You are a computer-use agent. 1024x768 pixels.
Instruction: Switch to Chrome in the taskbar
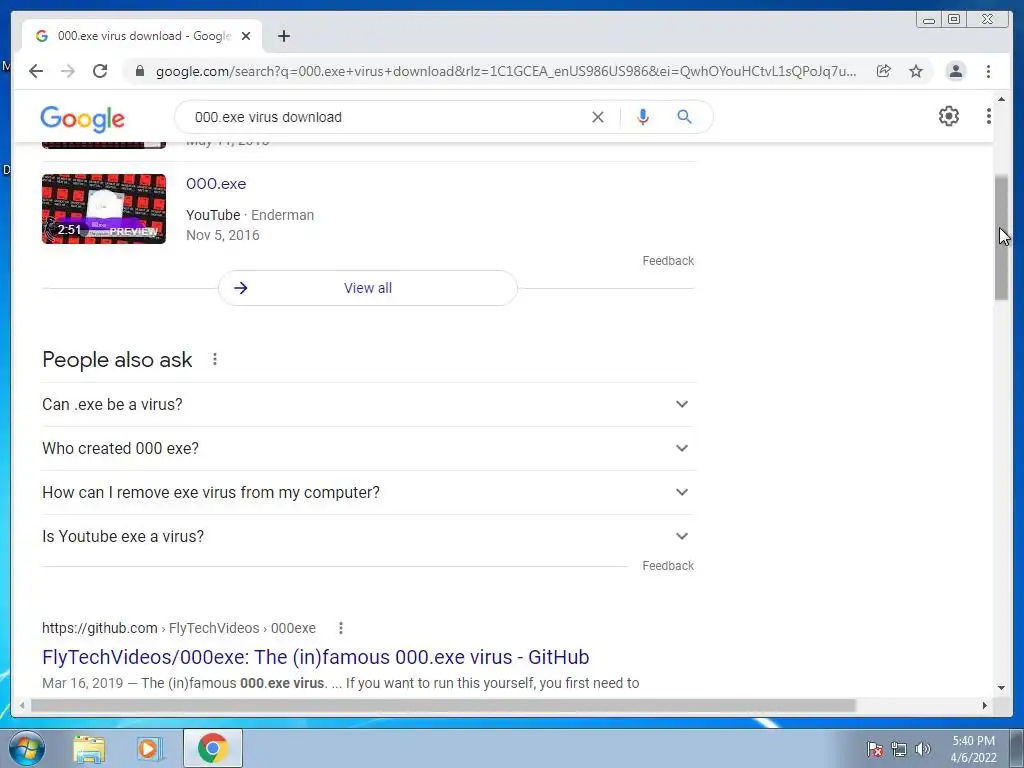click(x=212, y=748)
